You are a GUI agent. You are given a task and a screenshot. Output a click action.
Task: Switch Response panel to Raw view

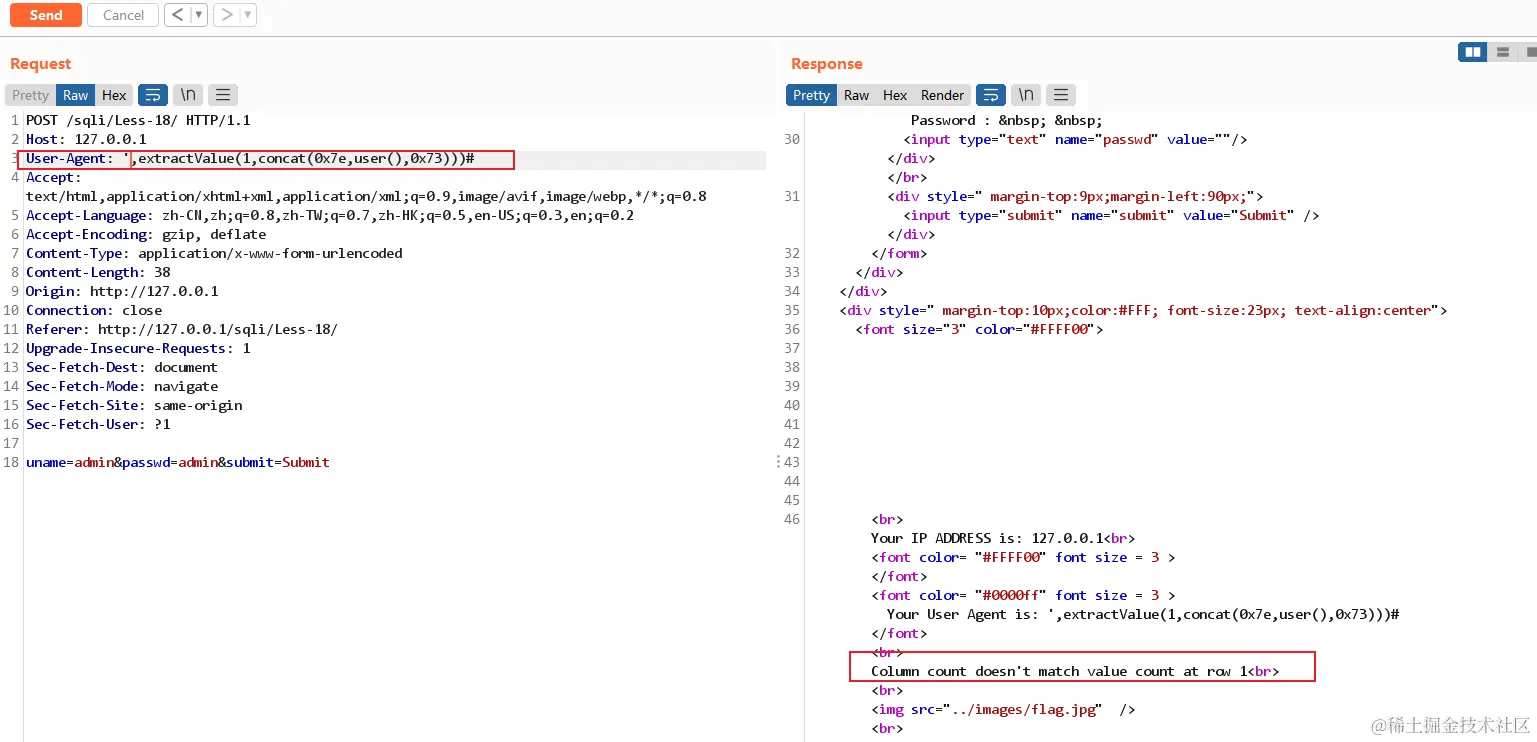pos(856,95)
